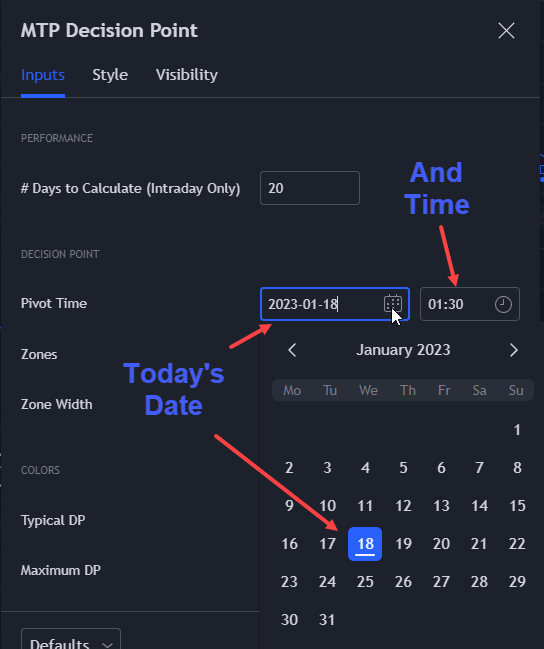
Task: Open the calendar icon in date field
Action: [392, 304]
